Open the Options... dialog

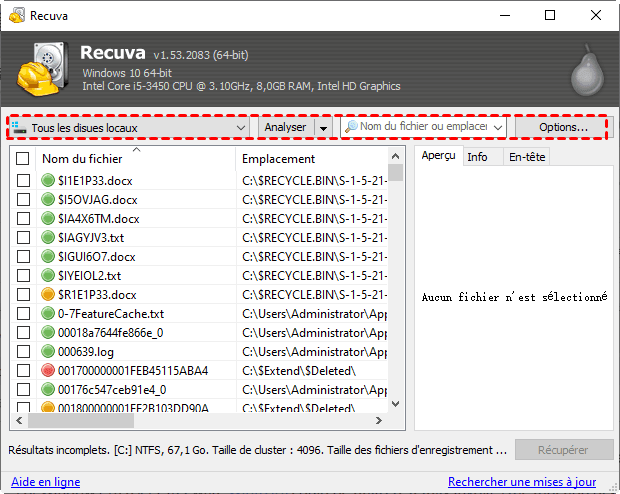563,127
